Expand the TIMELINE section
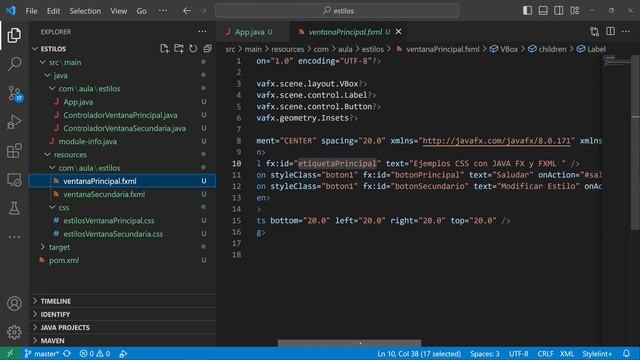640x360 pixels. pos(122,301)
